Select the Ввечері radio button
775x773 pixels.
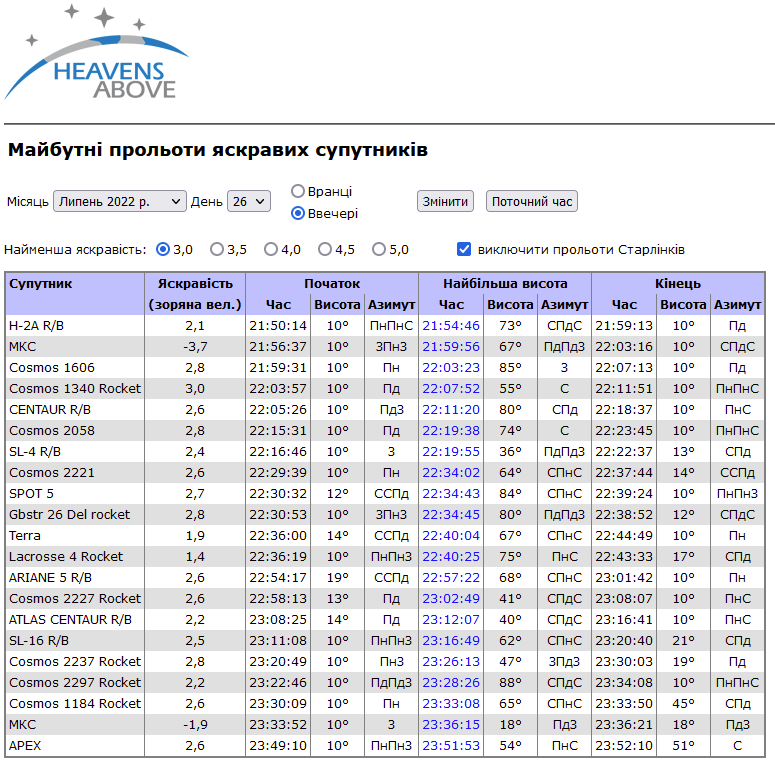pos(298,213)
